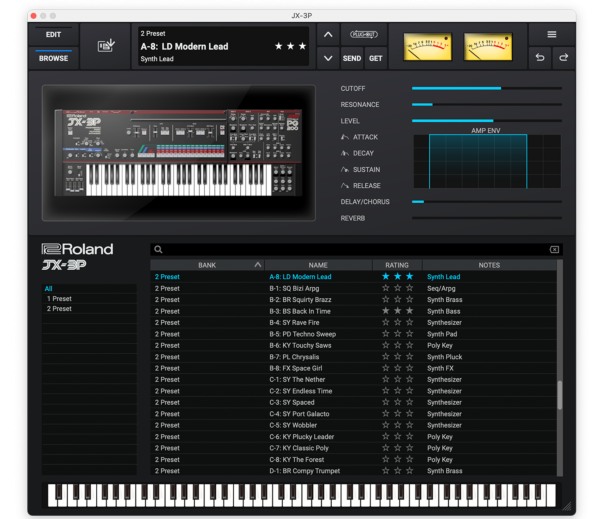Viewport: 600px width, 519px height.
Task: Sort by the NAME column header
Action: pos(318,265)
